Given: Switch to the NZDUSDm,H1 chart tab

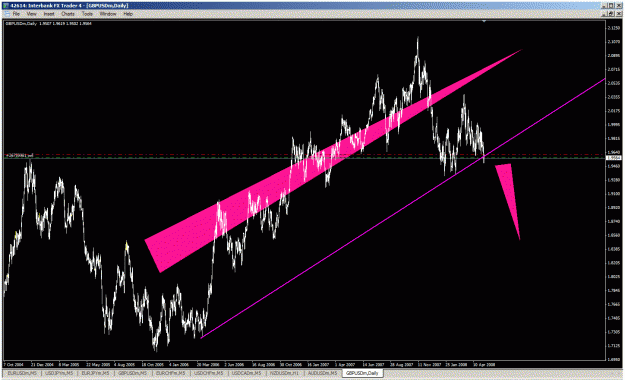Looking at the screenshot, I should [x=284, y=373].
